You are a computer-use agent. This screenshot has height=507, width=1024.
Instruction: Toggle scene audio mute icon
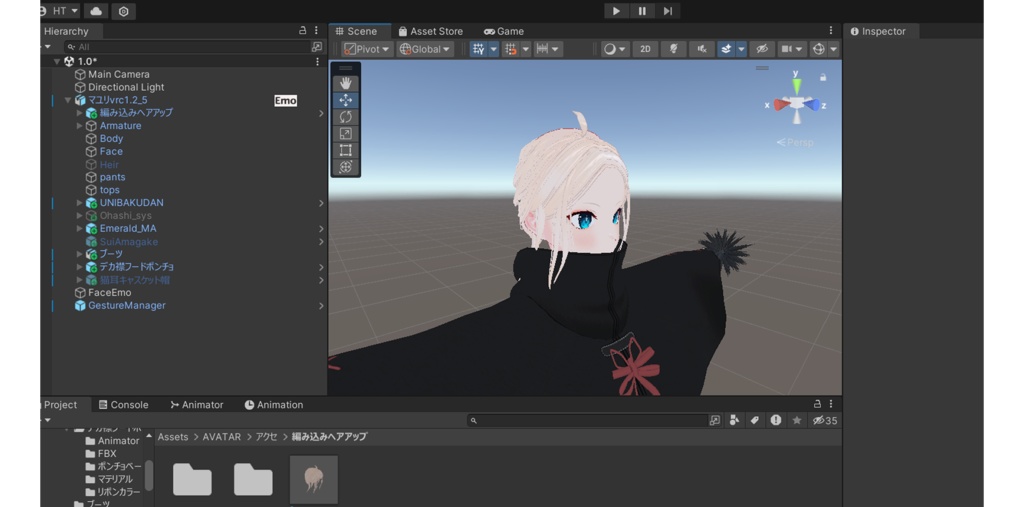click(x=701, y=49)
